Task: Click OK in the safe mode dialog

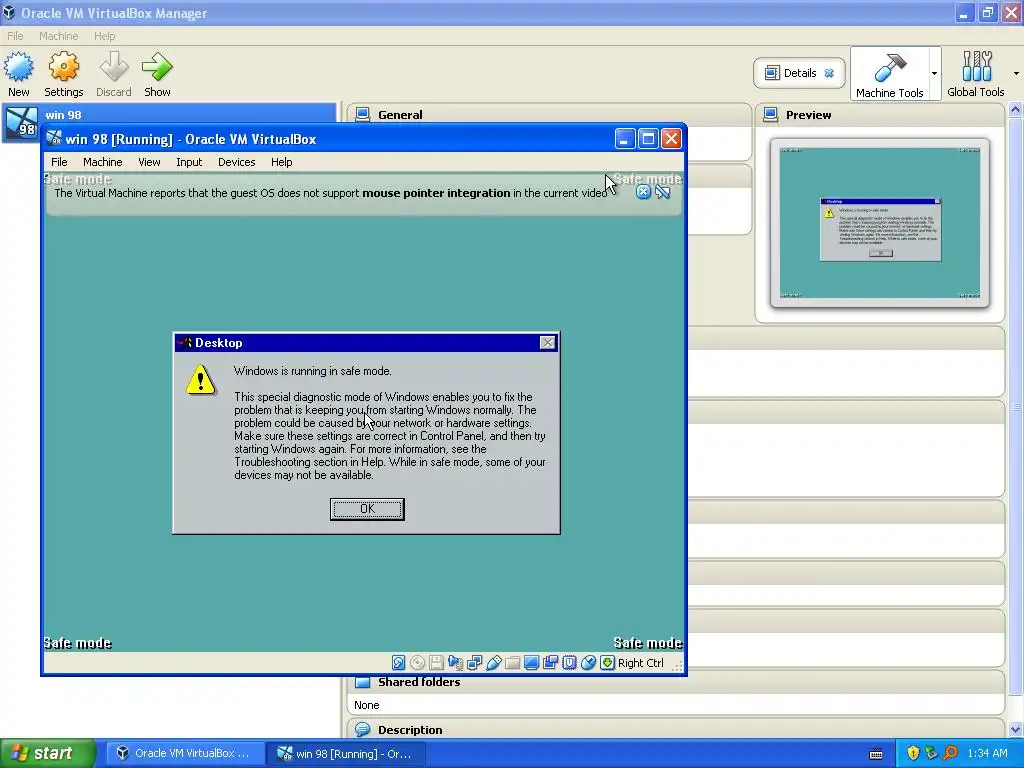Action: 367,509
